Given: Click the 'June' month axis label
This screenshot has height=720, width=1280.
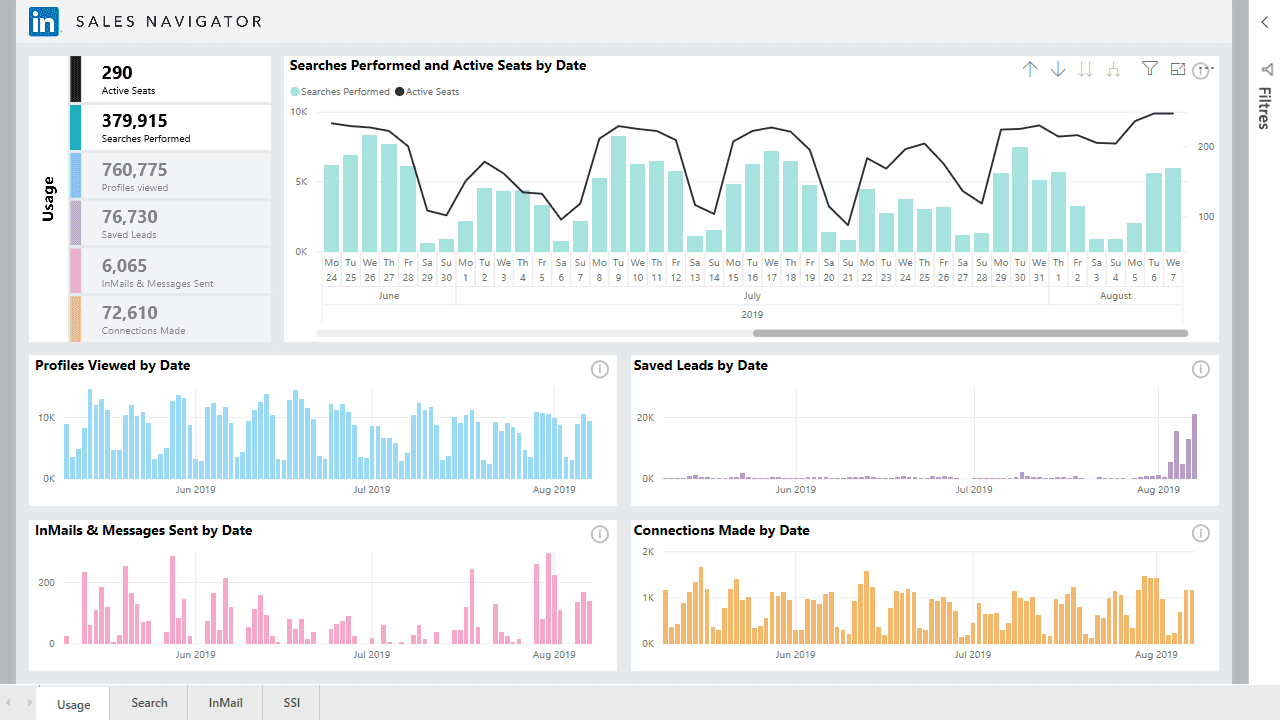Looking at the screenshot, I should click(389, 296).
